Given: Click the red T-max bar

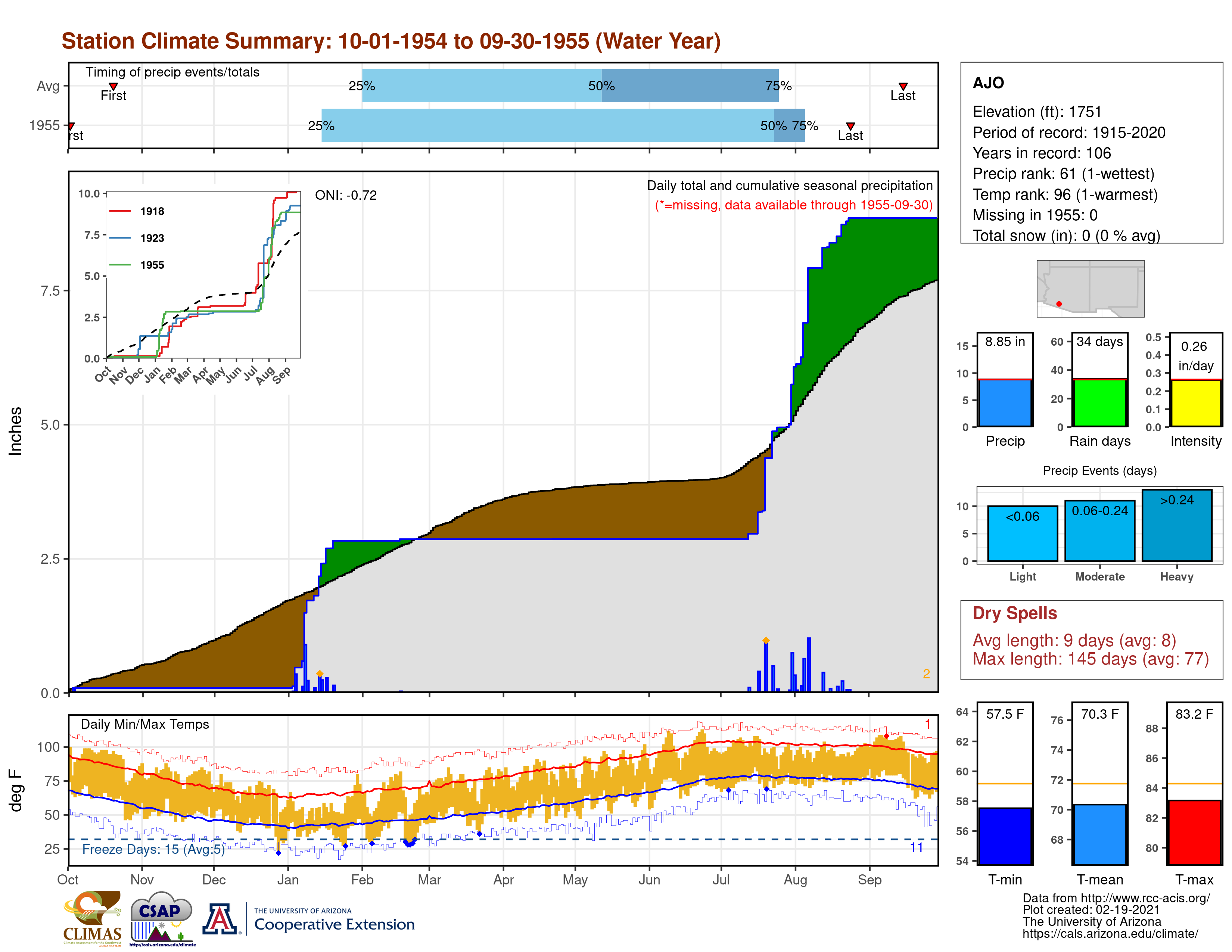Looking at the screenshot, I should coord(1195,833).
